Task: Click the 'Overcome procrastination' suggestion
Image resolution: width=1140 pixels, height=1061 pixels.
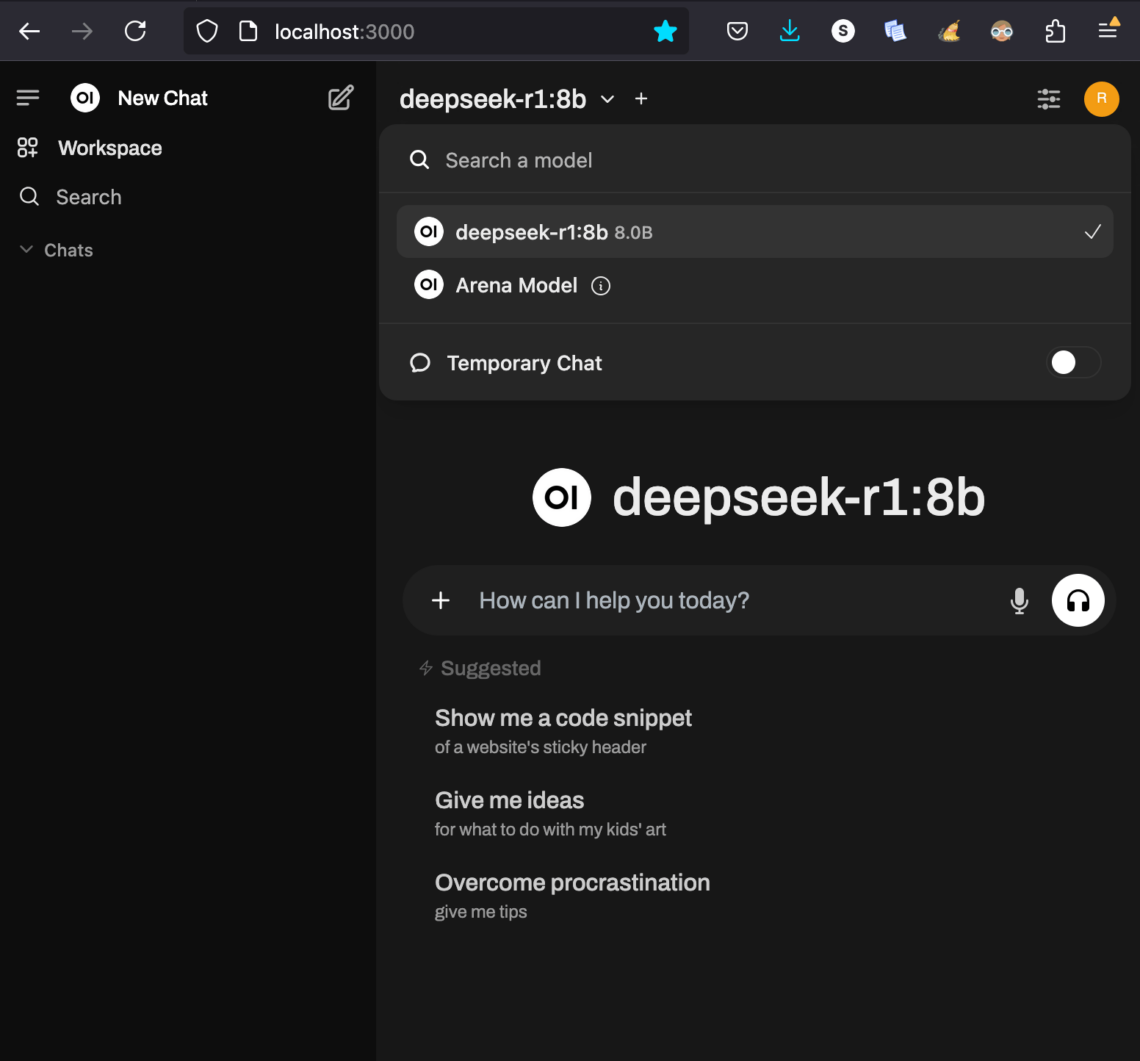Action: click(x=572, y=883)
